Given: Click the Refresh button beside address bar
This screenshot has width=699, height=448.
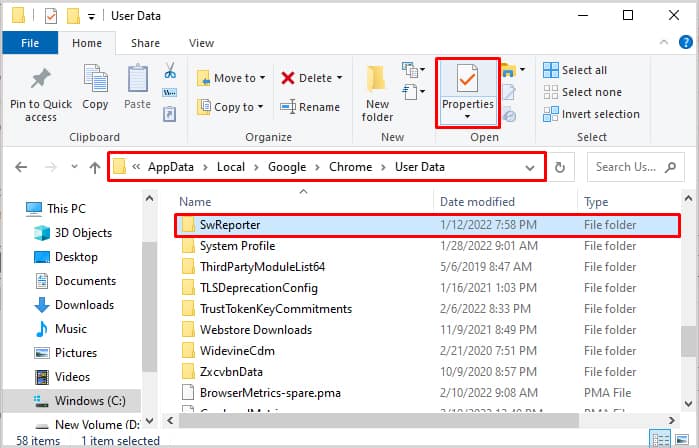Looking at the screenshot, I should pyautogui.click(x=560, y=167).
